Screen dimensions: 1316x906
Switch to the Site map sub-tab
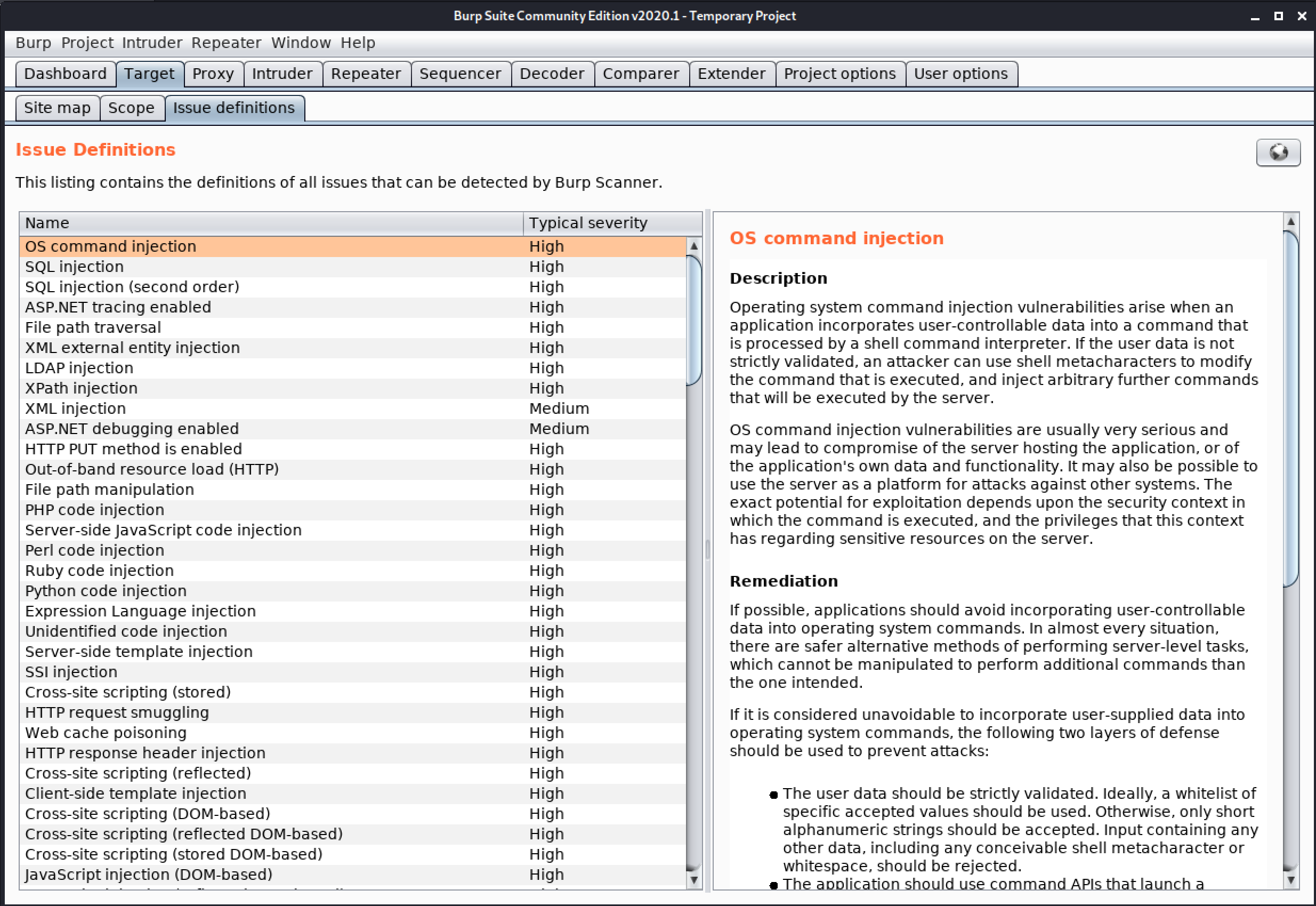(x=57, y=108)
